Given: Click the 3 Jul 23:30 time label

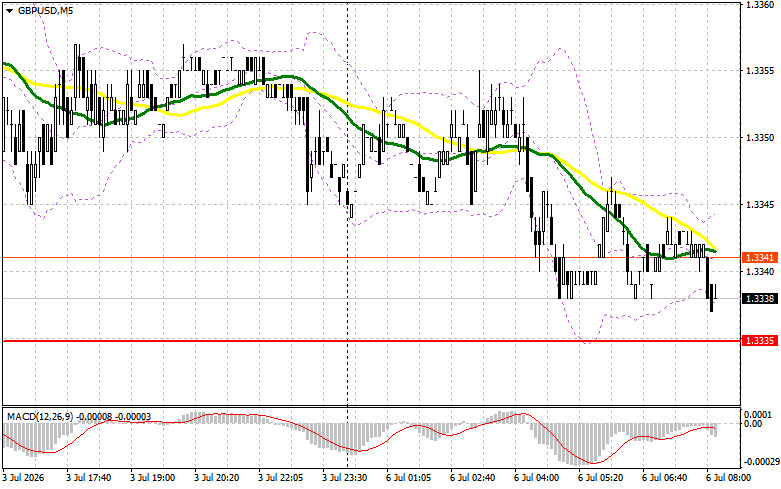Looking at the screenshot, I should click(345, 478).
